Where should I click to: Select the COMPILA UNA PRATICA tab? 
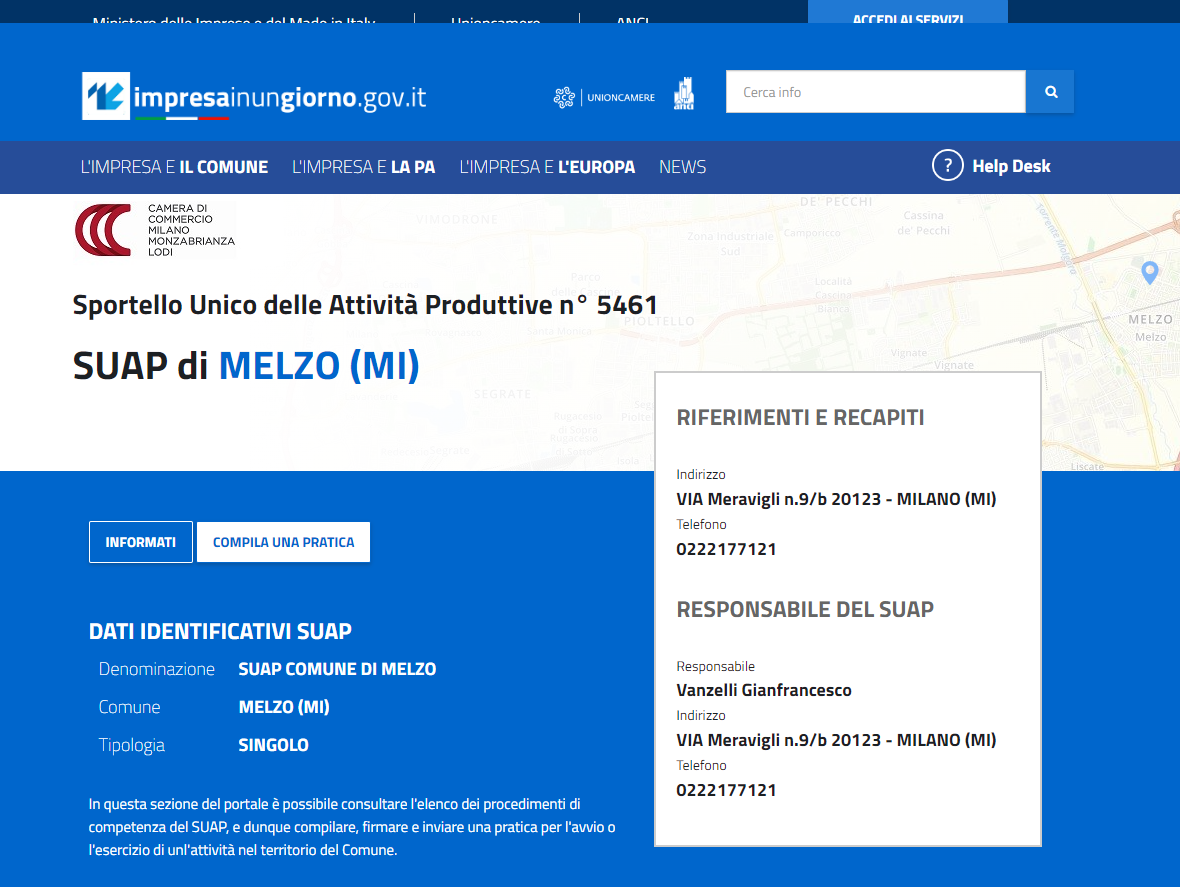click(x=283, y=542)
